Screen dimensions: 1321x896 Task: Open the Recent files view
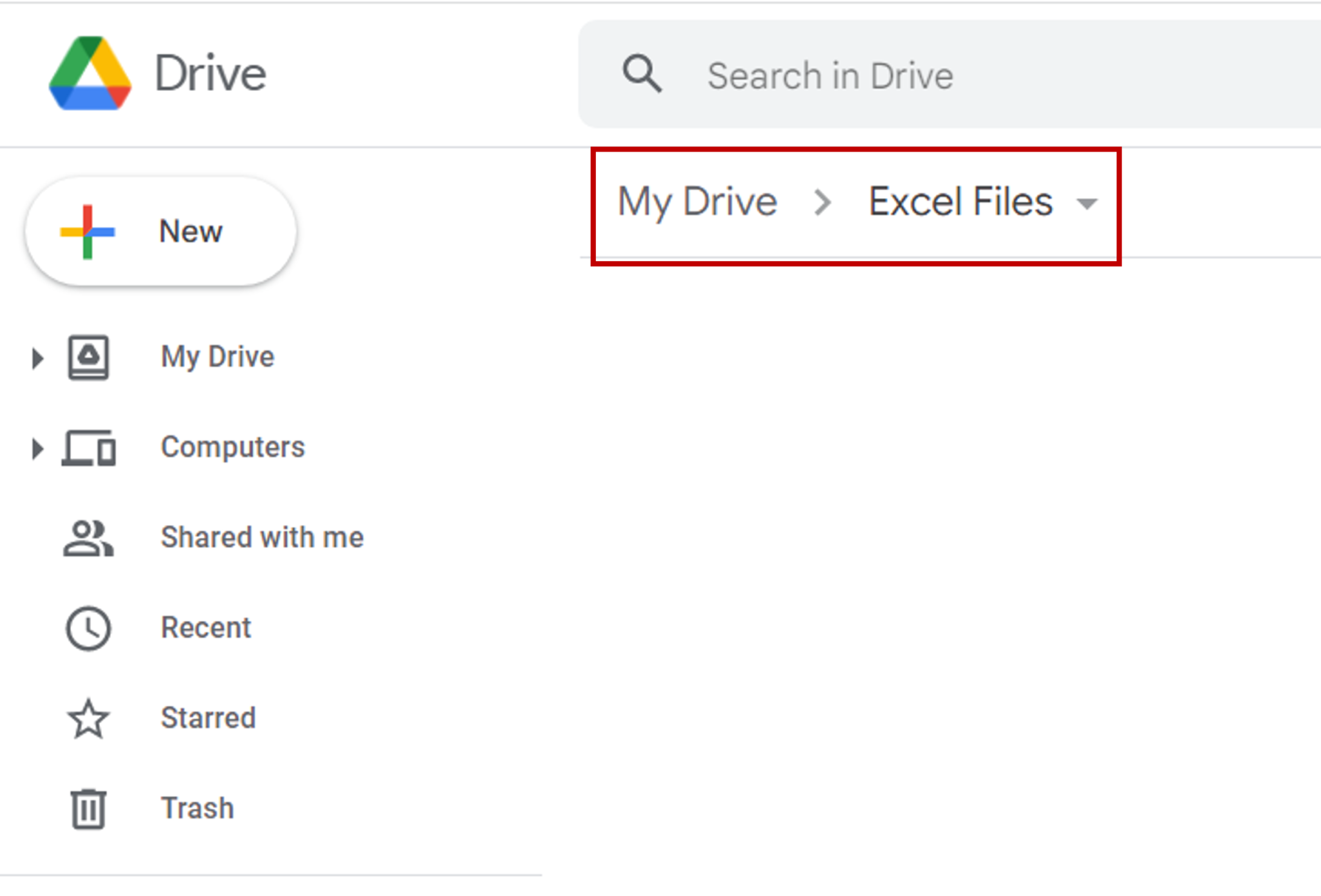[206, 628]
